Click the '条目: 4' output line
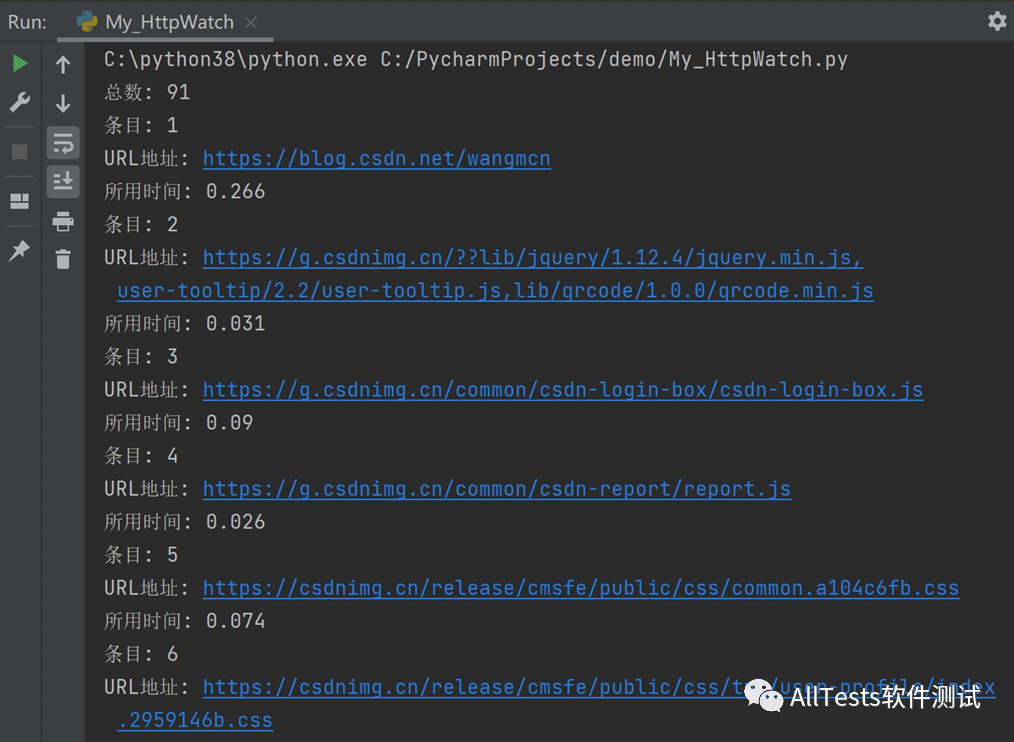The height and width of the screenshot is (742, 1014). point(141,455)
